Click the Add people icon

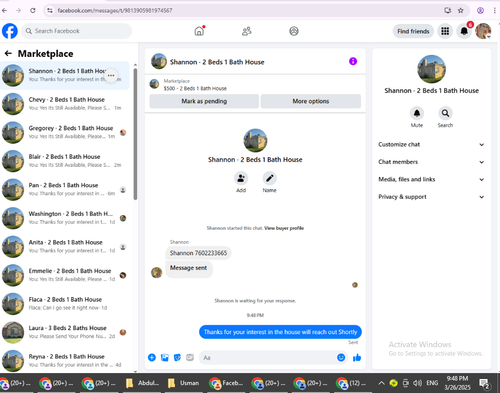click(241, 179)
